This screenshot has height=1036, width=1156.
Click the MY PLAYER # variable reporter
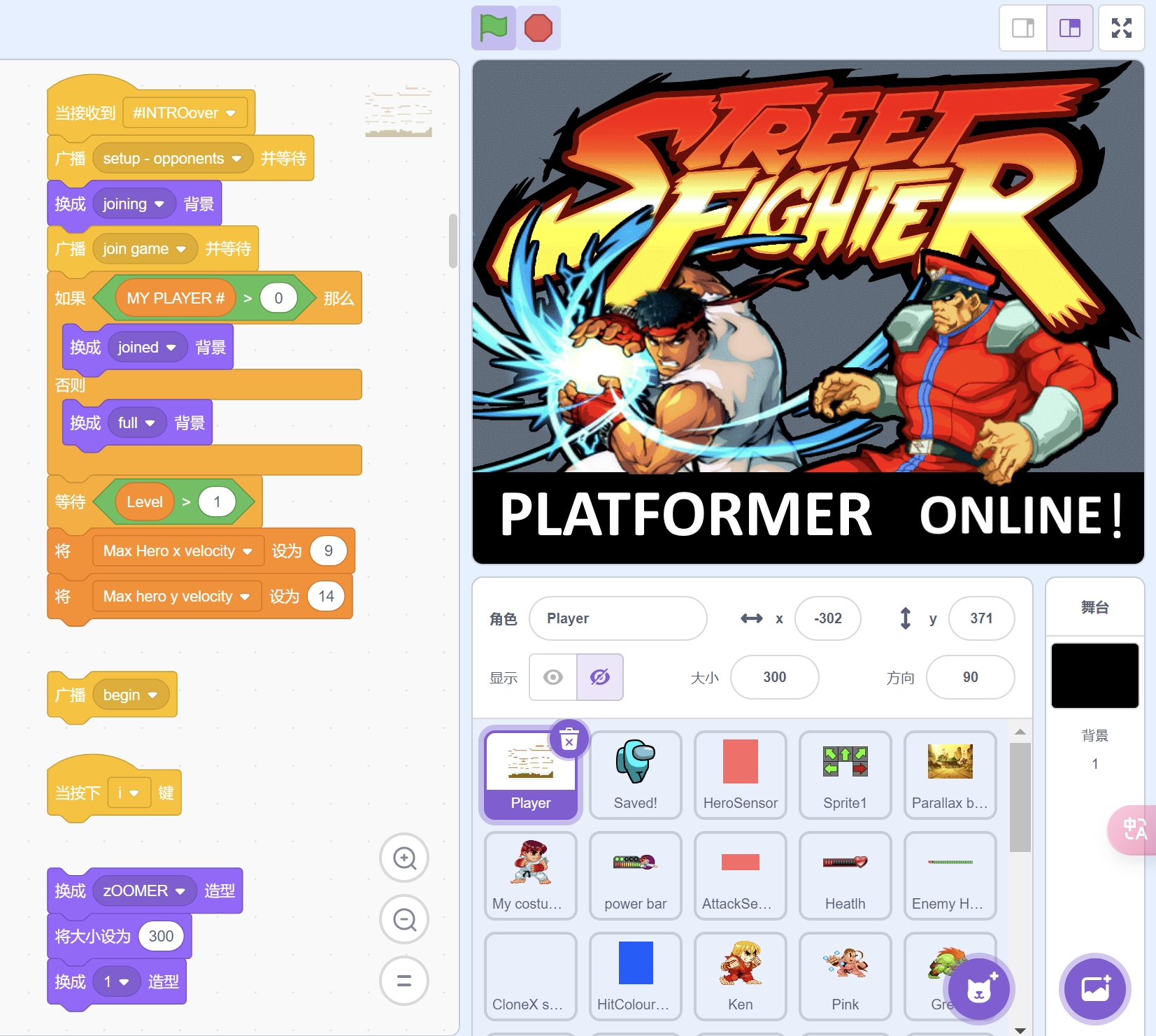(176, 299)
